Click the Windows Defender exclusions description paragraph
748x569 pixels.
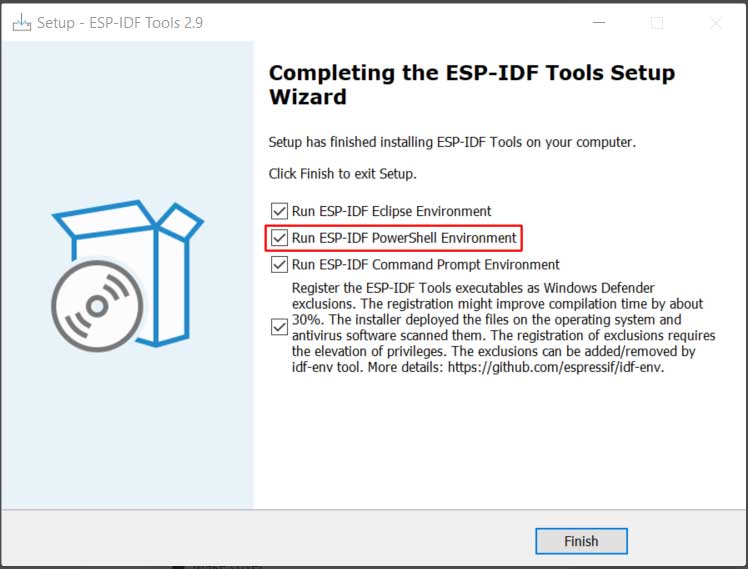click(x=503, y=327)
